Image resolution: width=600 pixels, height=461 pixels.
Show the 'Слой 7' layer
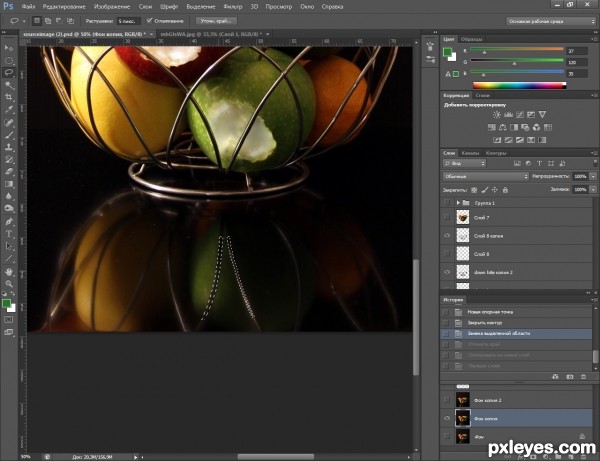coord(447,217)
